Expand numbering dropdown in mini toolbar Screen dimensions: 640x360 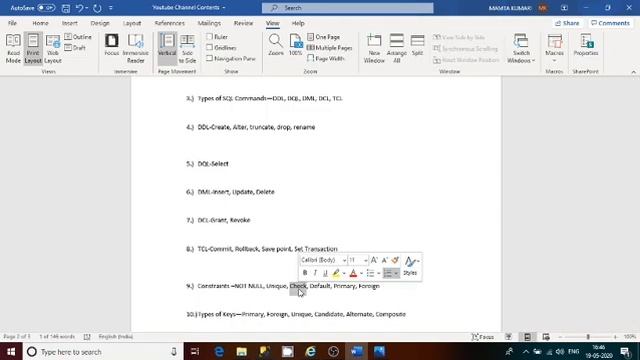point(396,273)
